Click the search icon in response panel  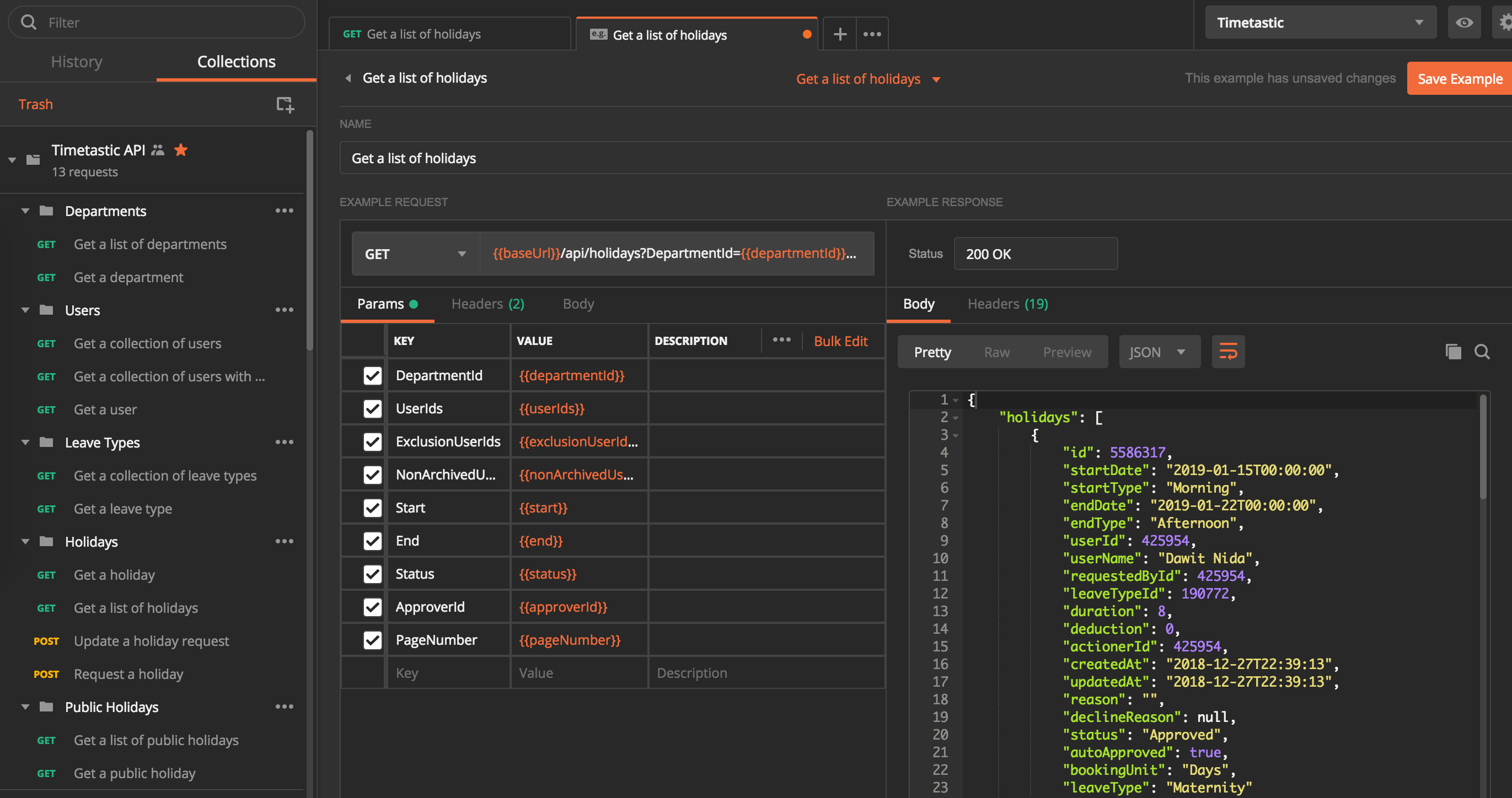coord(1482,352)
